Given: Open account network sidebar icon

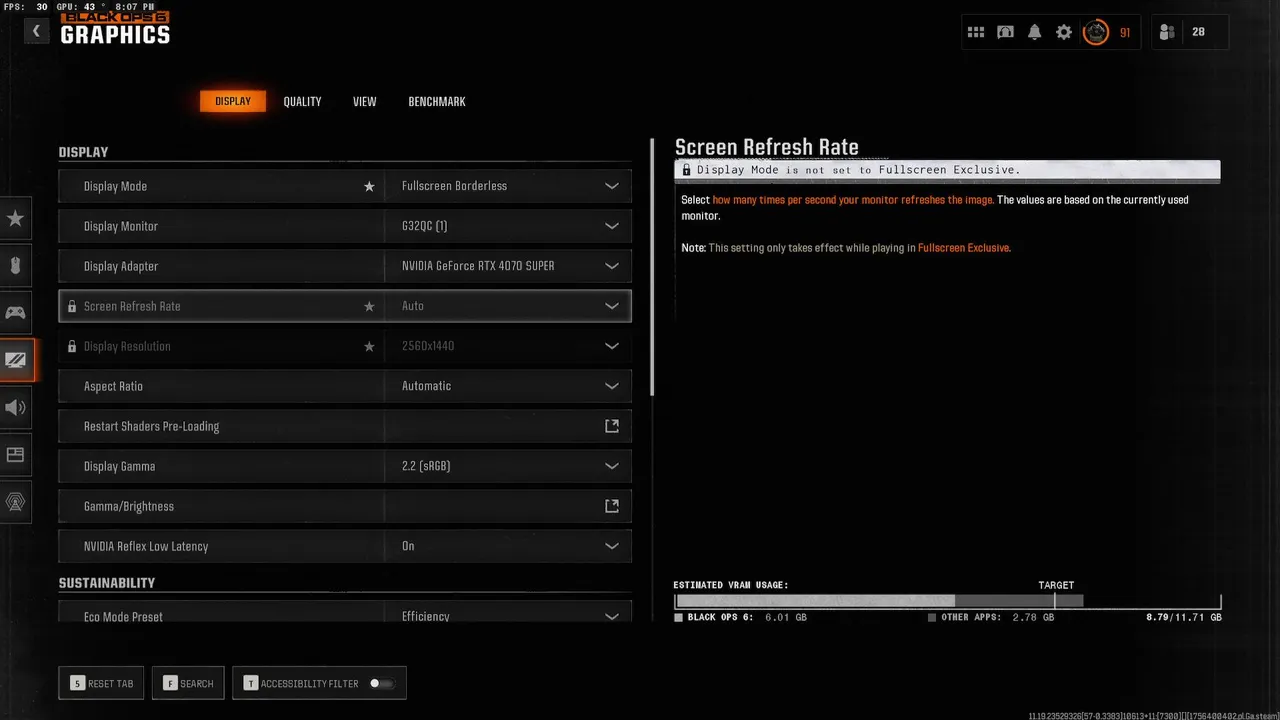Looking at the screenshot, I should [x=15, y=502].
